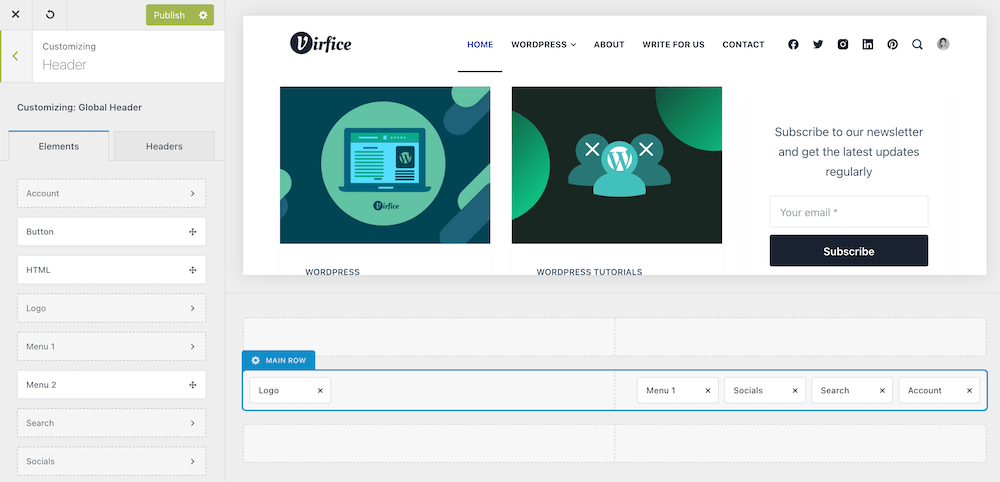Select the Search chip in main row
This screenshot has height=482, width=1000.
[852, 390]
